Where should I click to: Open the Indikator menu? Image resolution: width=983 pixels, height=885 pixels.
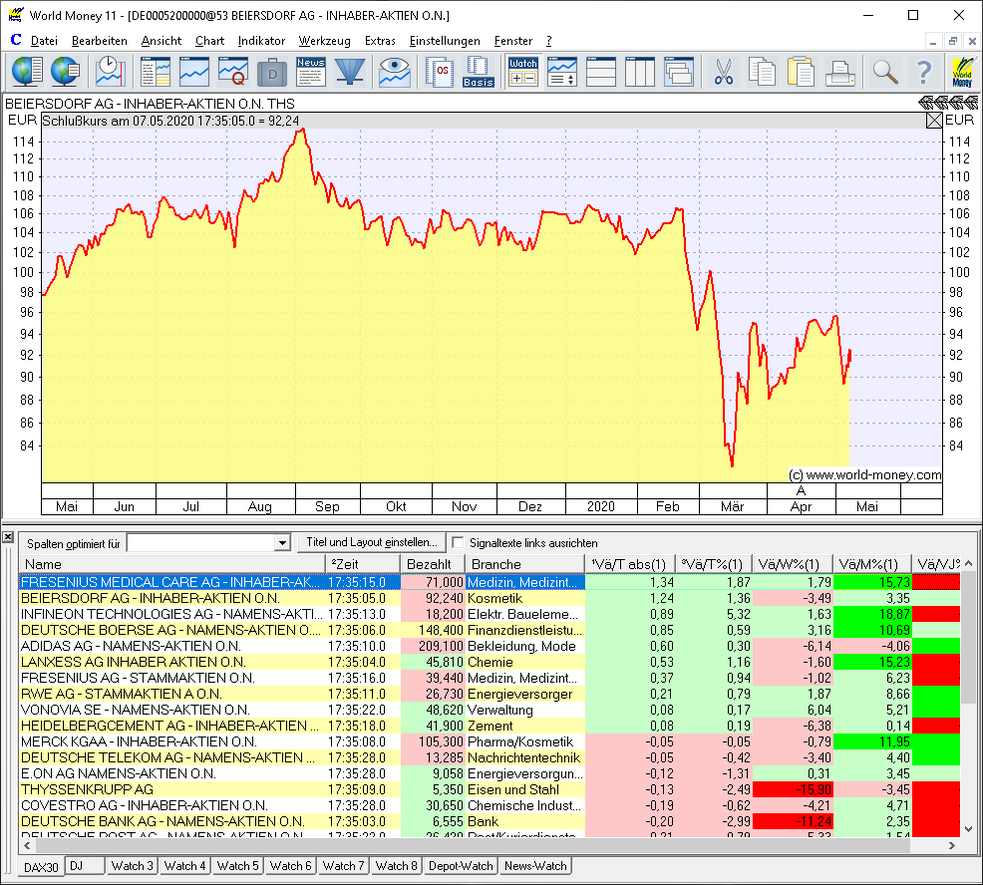[x=261, y=41]
